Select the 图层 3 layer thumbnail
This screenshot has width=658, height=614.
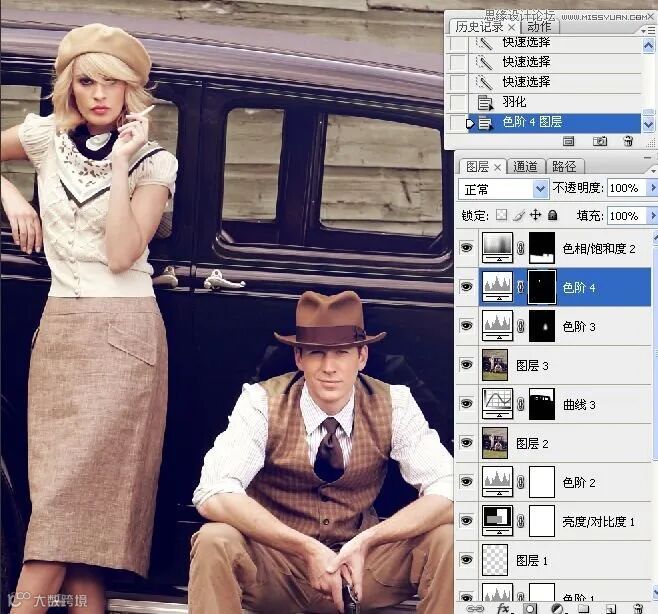(495, 365)
